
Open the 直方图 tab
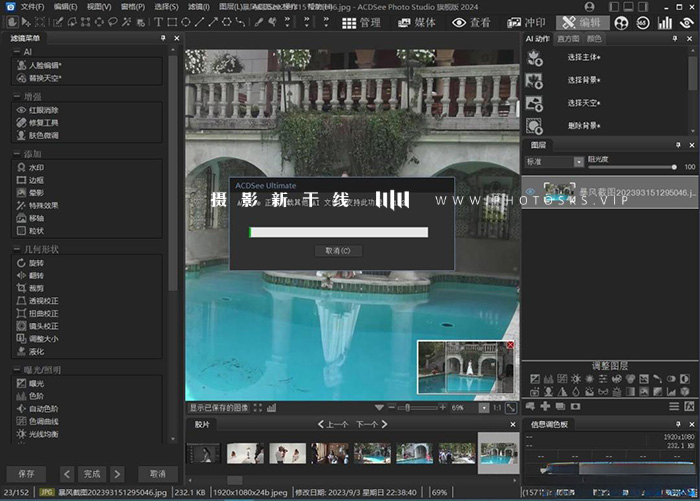568,39
